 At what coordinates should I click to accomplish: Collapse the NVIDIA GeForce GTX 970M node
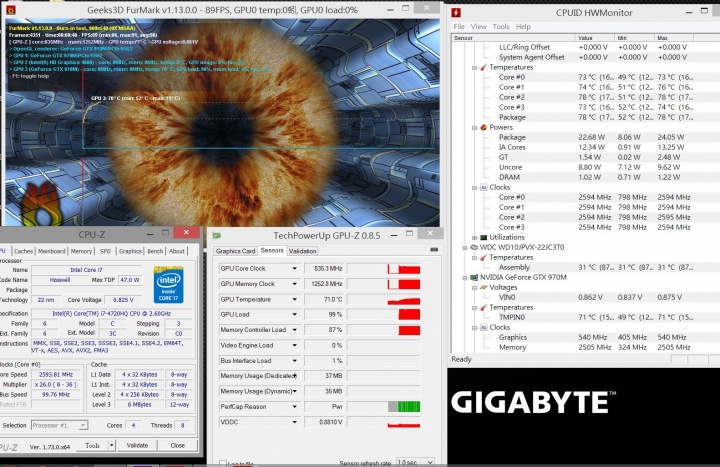coord(465,278)
